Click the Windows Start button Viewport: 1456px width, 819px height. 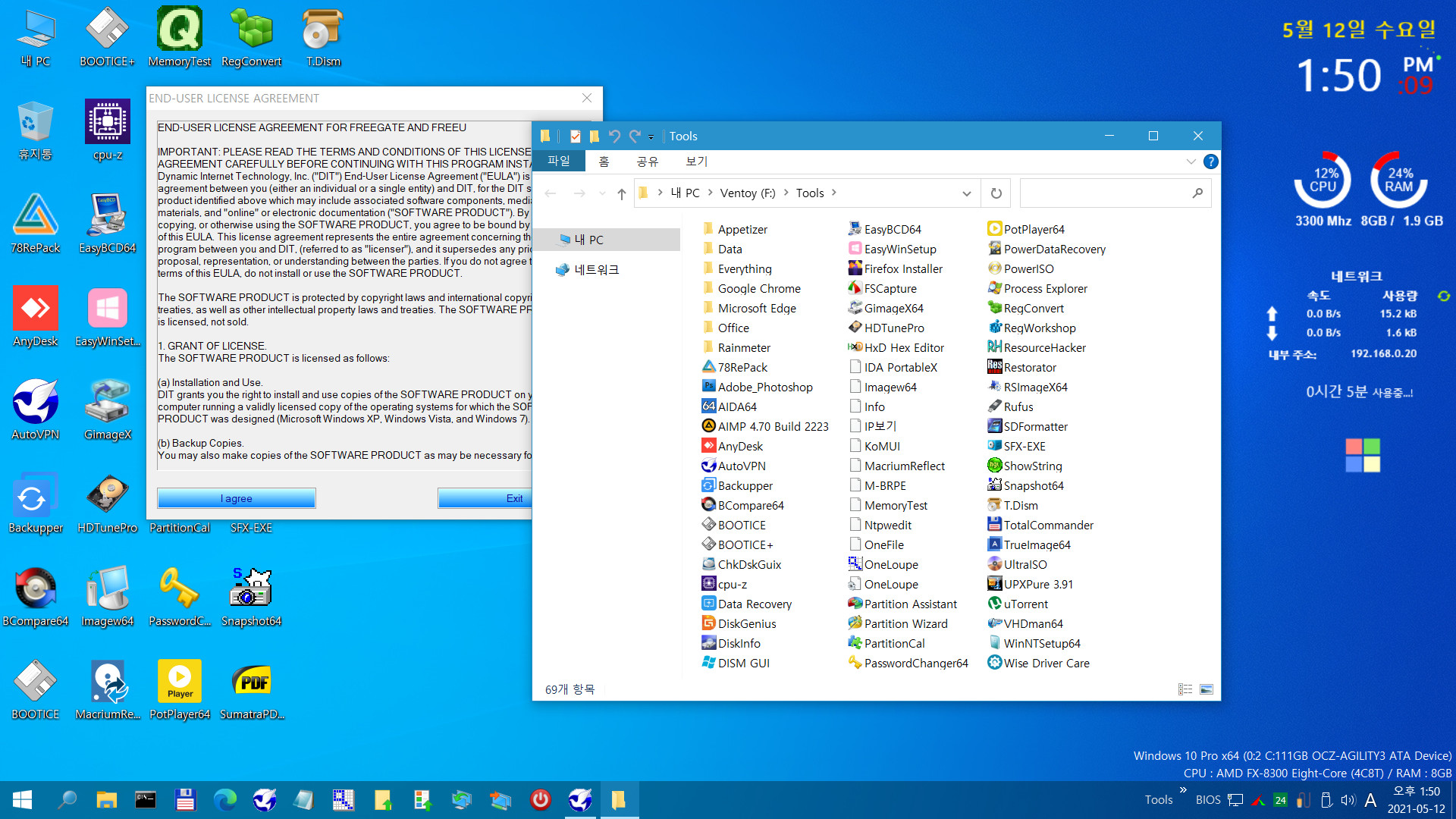[x=22, y=800]
